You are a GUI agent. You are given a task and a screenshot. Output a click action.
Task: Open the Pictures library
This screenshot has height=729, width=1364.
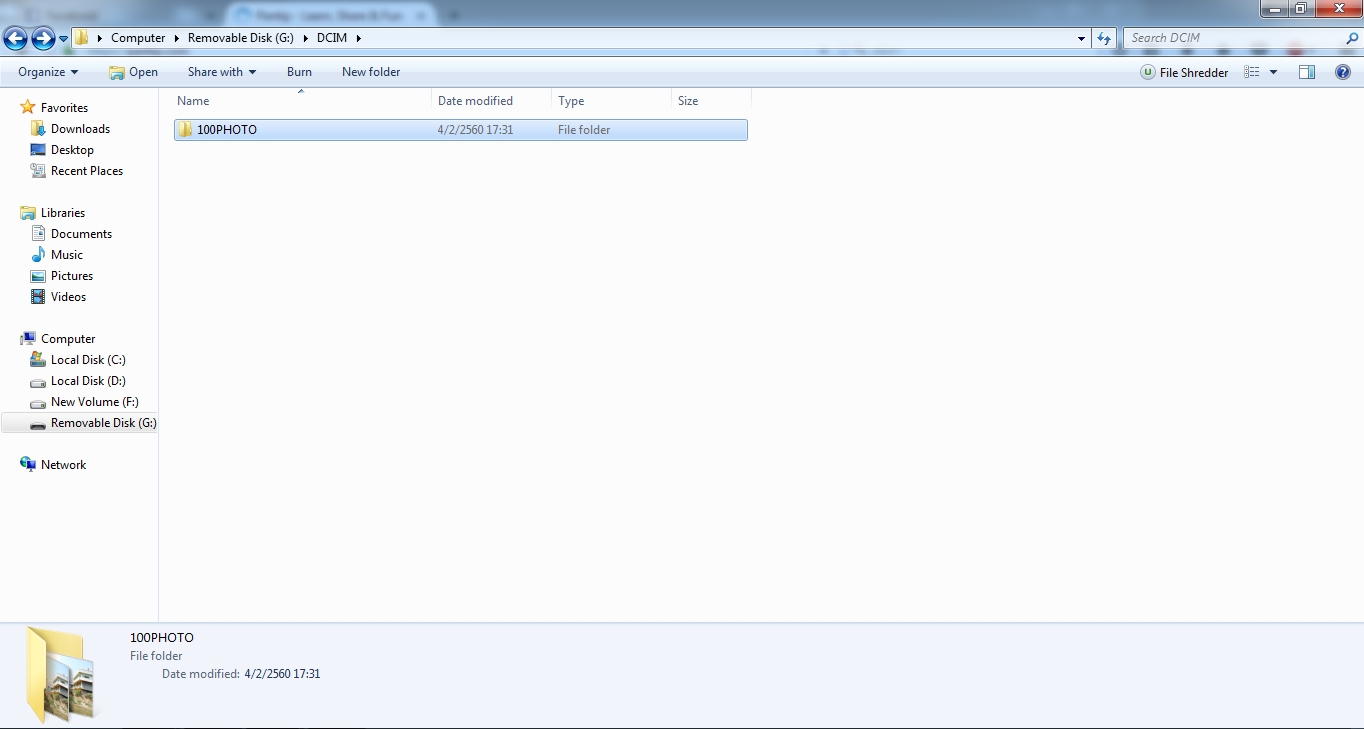click(x=72, y=276)
